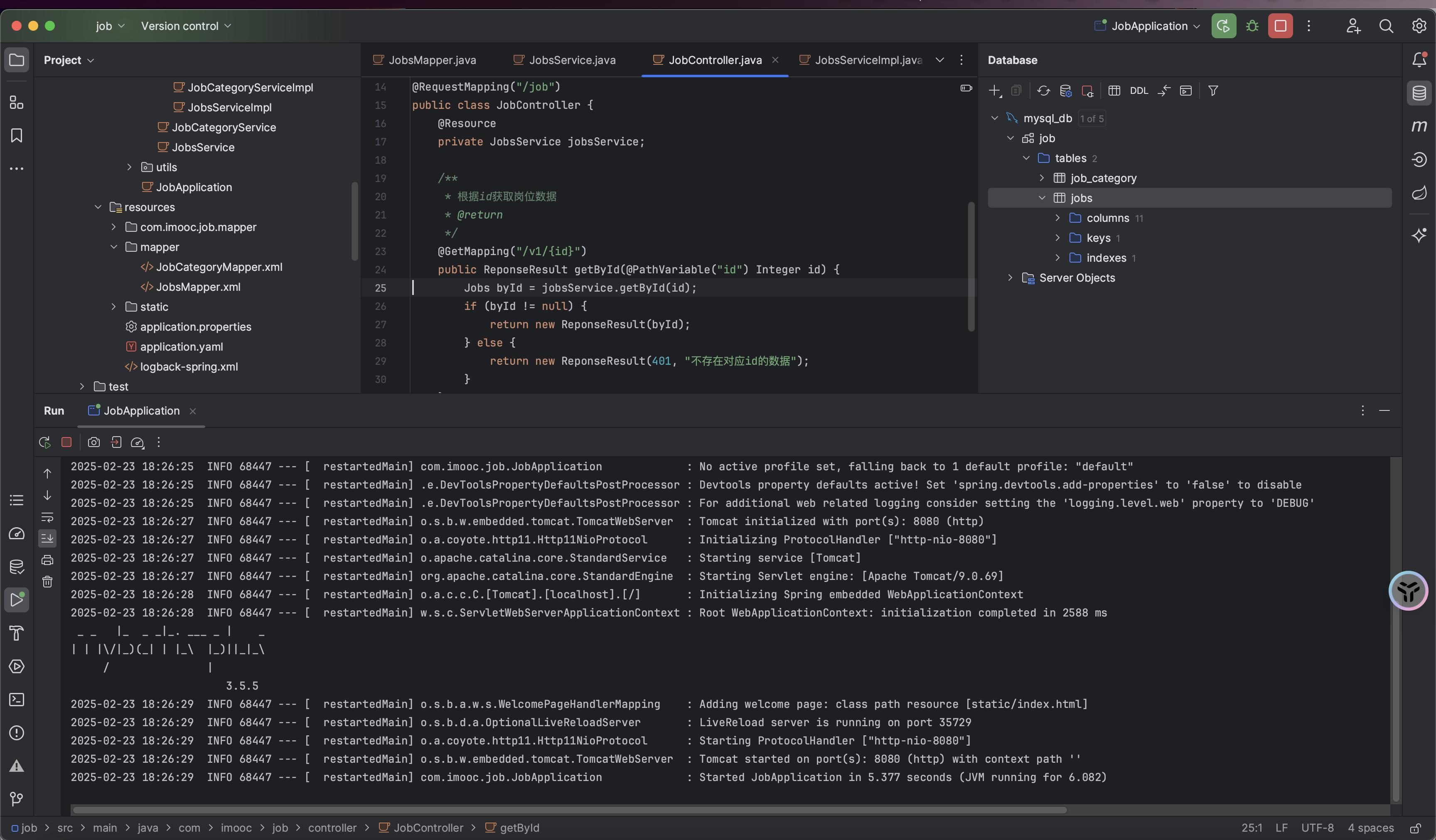Click the controller breadcrumb segment
This screenshot has height=840, width=1436.
[x=332, y=828]
